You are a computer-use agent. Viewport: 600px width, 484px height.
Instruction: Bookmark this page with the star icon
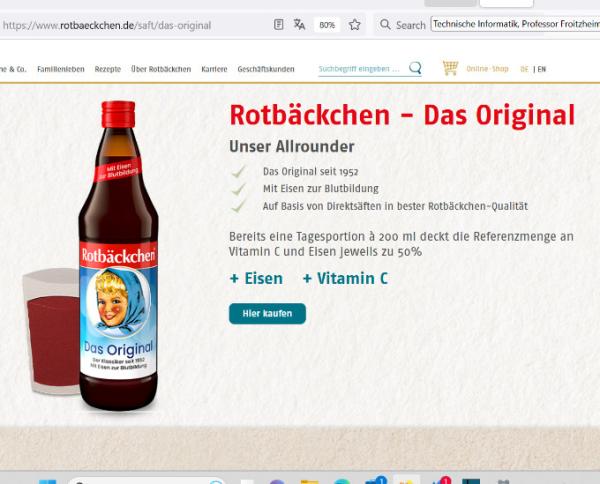(x=355, y=25)
